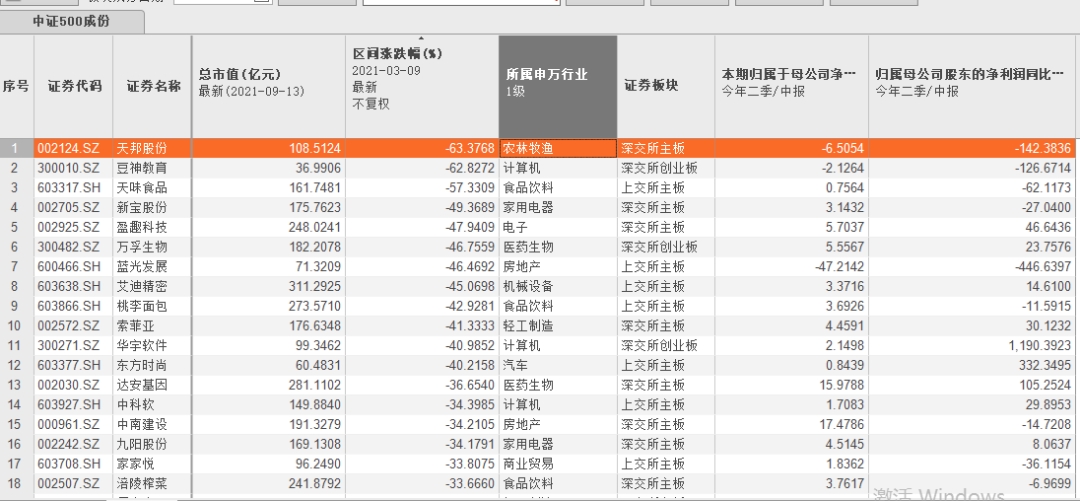
Task: Click the range change value -62.8272
Action: click(x=422, y=168)
